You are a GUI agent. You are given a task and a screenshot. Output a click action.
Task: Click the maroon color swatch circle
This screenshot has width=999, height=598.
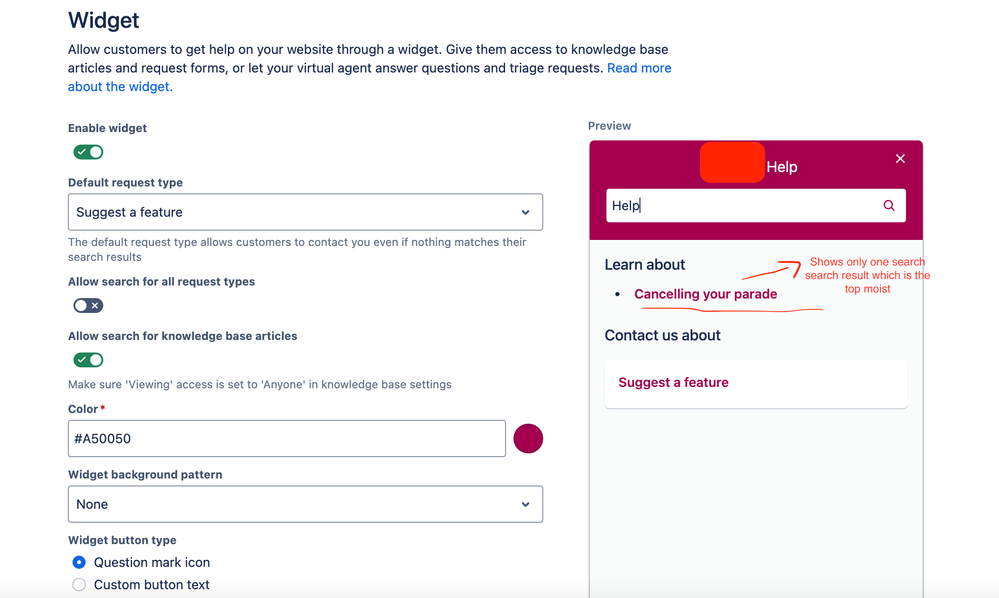click(x=528, y=439)
